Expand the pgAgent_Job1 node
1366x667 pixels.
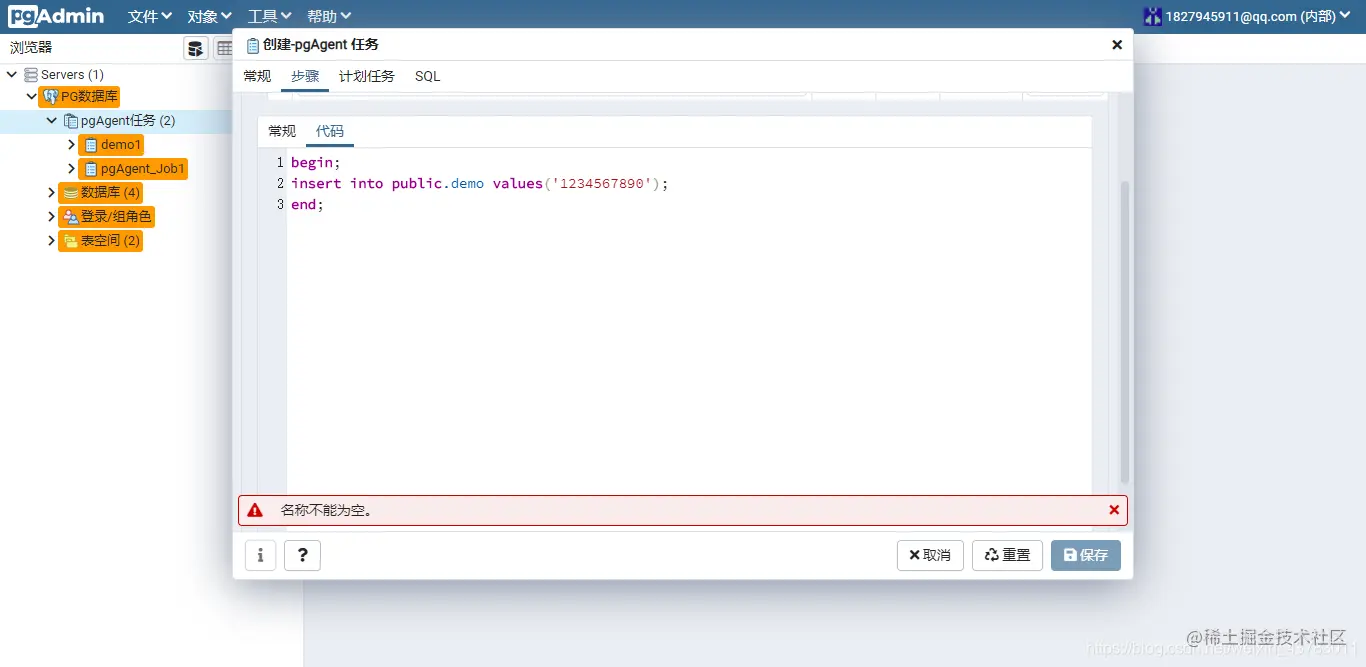[x=71, y=169]
